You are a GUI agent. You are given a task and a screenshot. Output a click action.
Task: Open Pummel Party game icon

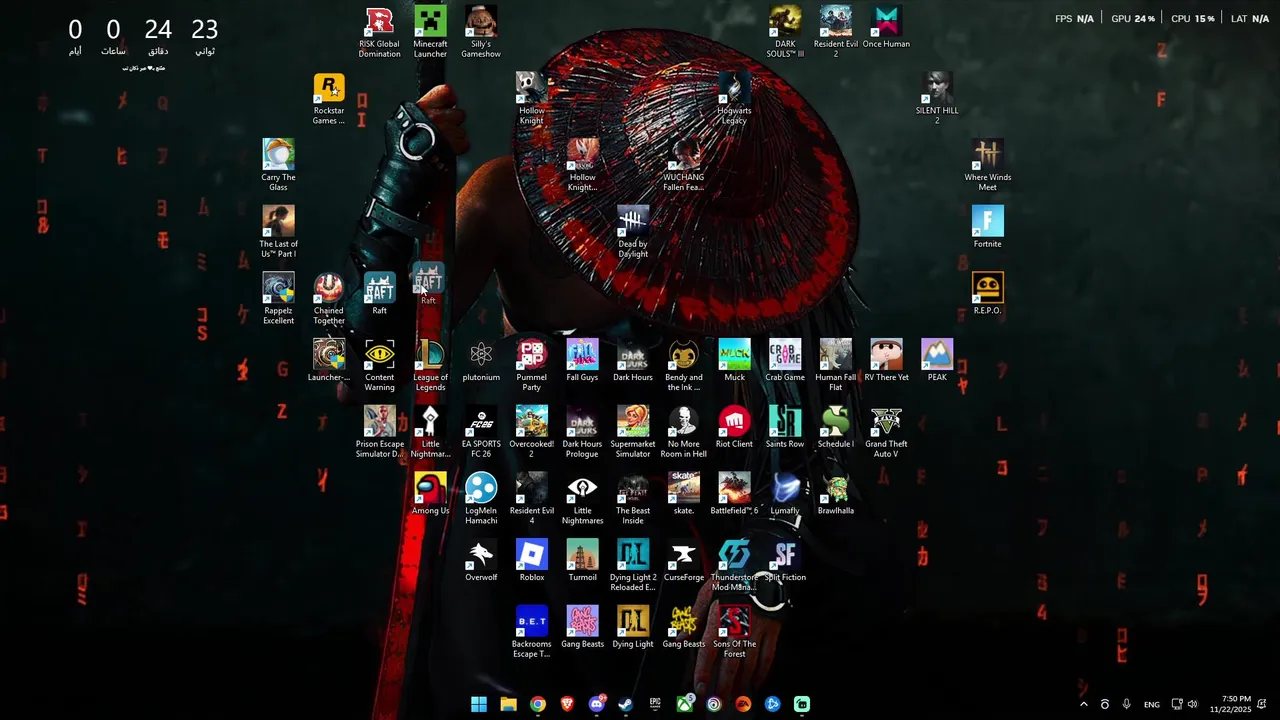coord(532,366)
